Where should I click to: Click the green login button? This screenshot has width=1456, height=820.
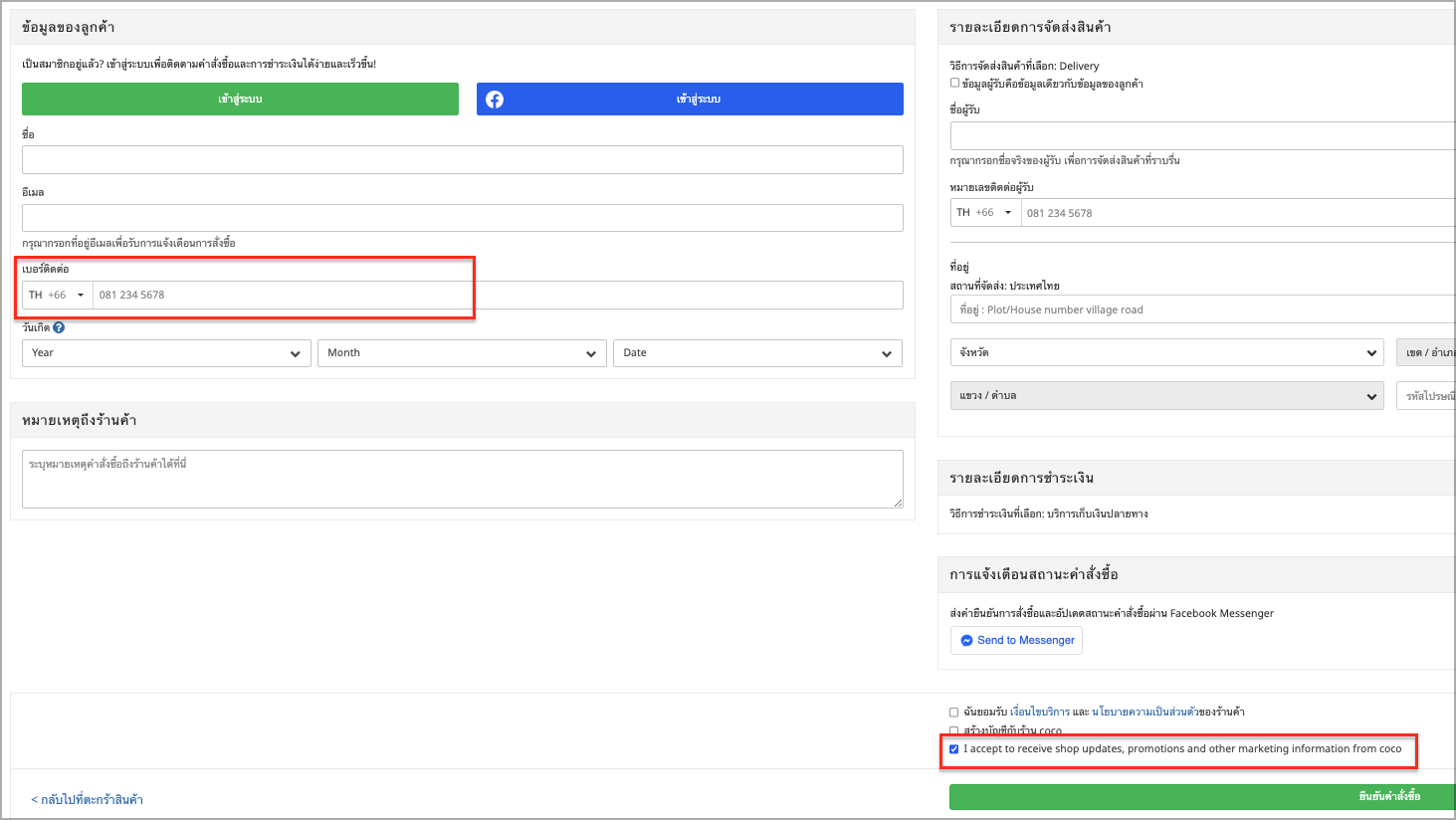(x=240, y=100)
